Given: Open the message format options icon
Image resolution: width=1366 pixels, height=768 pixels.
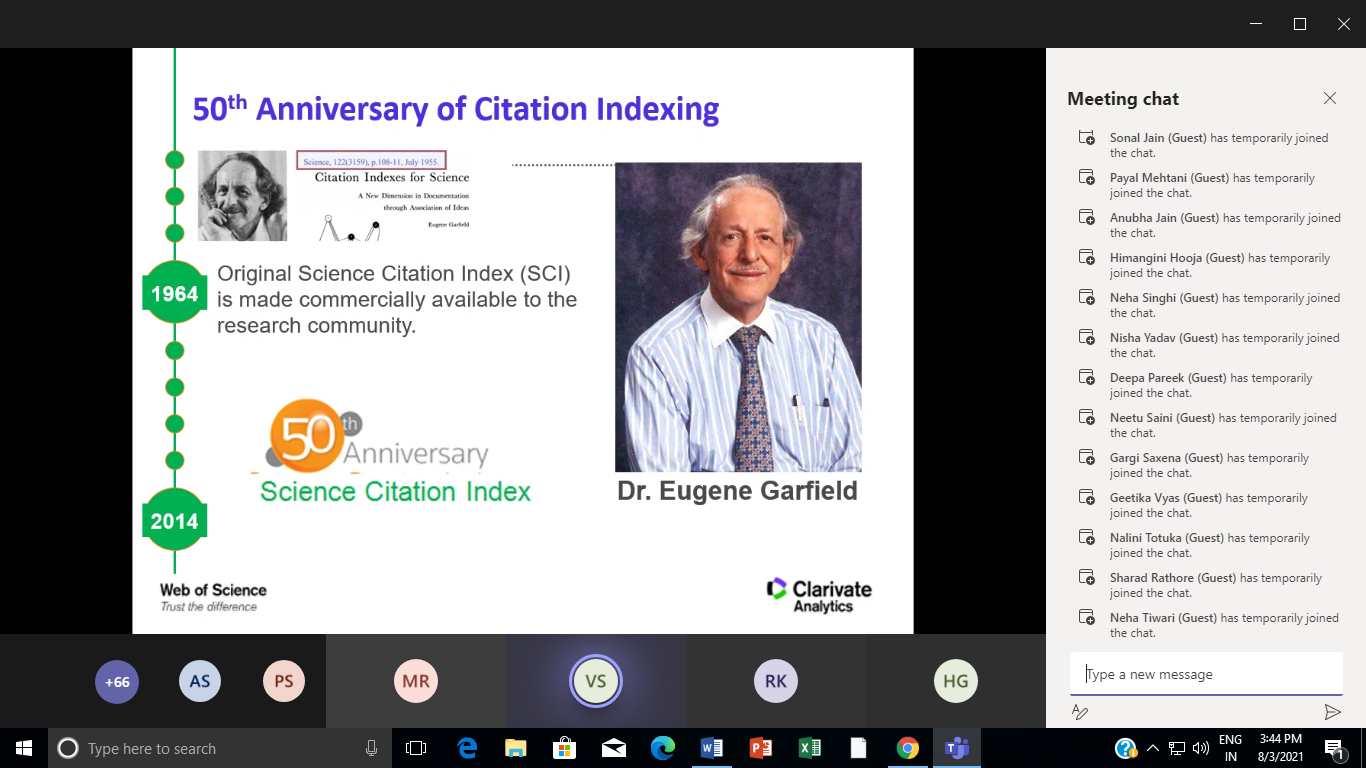Looking at the screenshot, I should 1080,712.
